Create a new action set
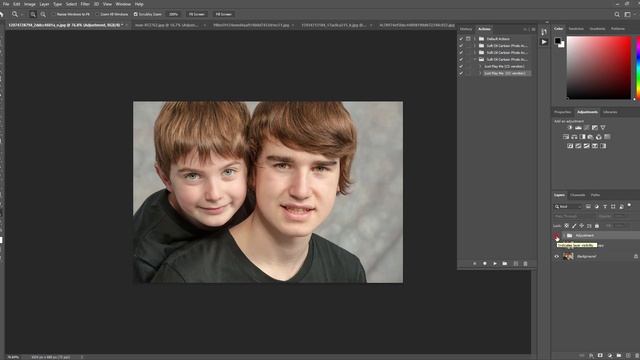 pyautogui.click(x=505, y=264)
